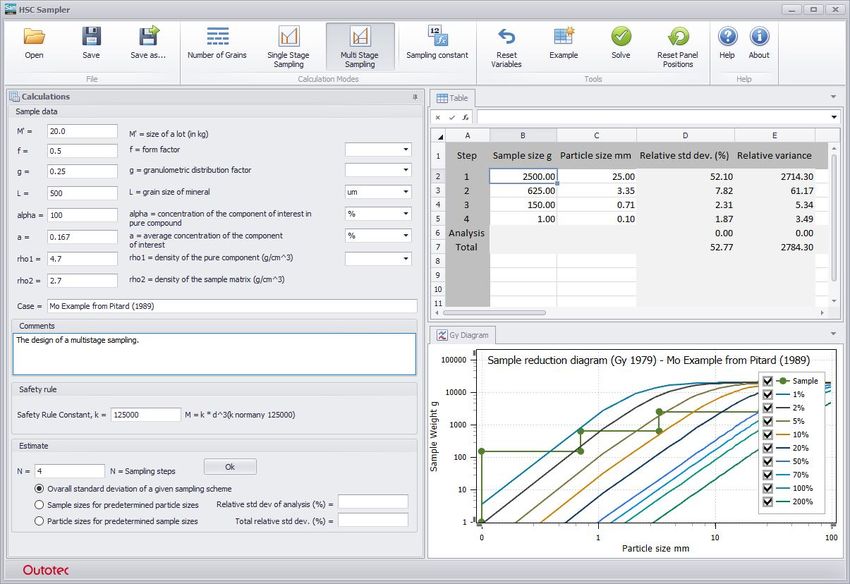Viewport: 850px width, 584px height.
Task: Open the Help icon
Action: click(727, 43)
